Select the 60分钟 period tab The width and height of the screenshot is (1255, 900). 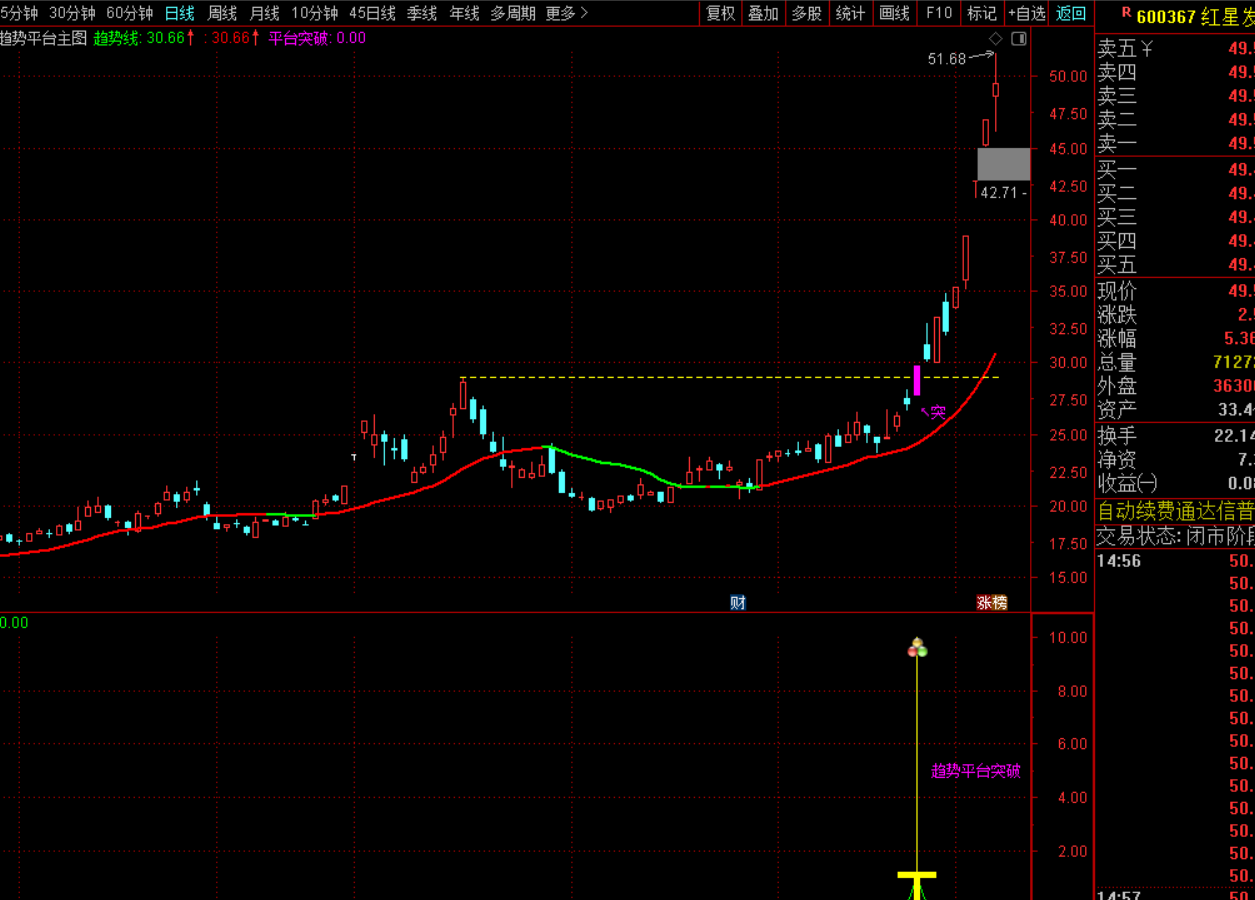click(x=130, y=13)
